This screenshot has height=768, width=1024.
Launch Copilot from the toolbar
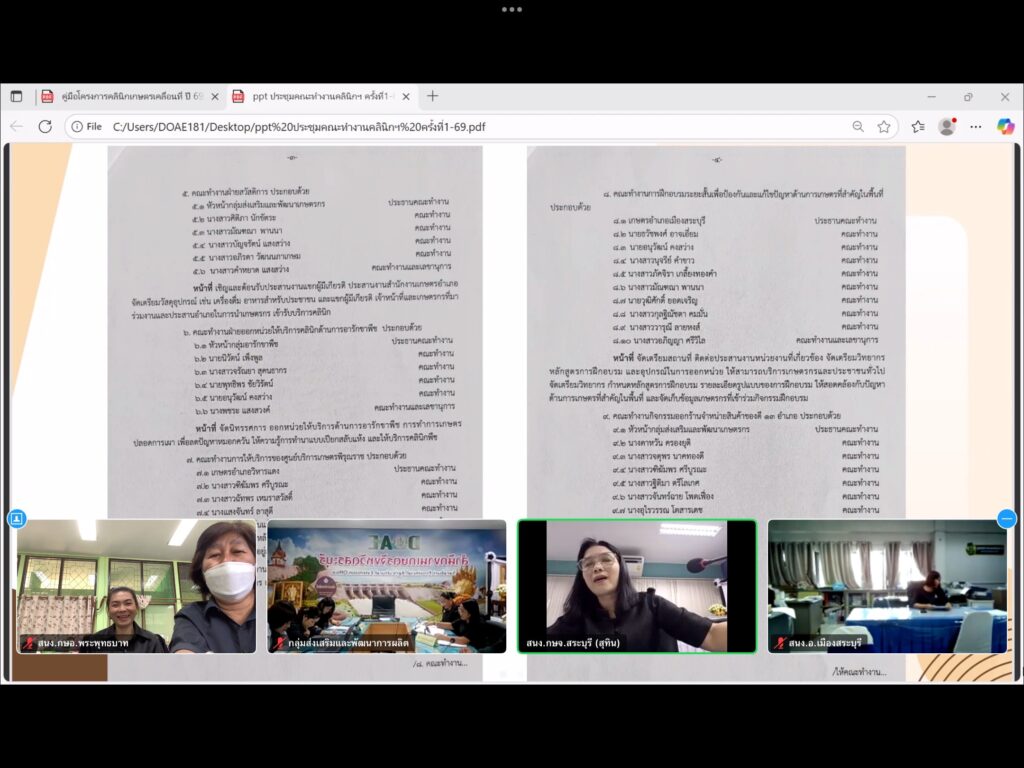pos(1005,127)
